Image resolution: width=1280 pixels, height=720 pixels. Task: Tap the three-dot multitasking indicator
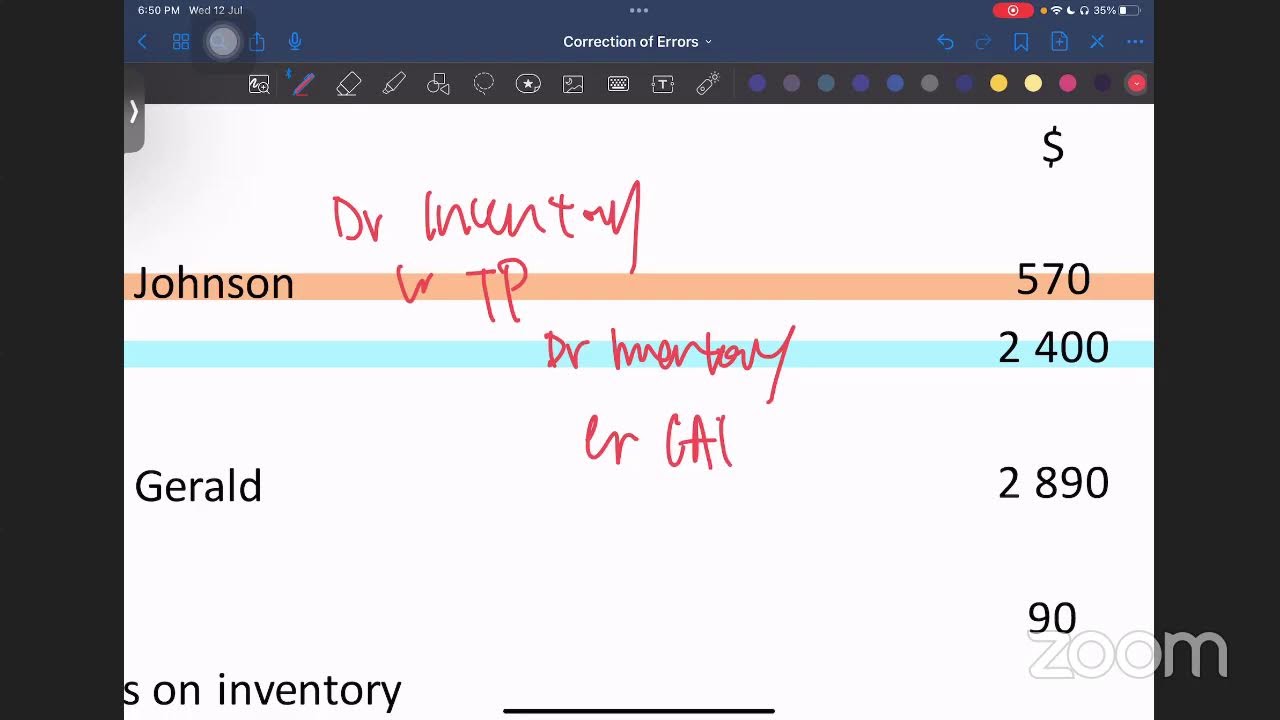(x=639, y=10)
